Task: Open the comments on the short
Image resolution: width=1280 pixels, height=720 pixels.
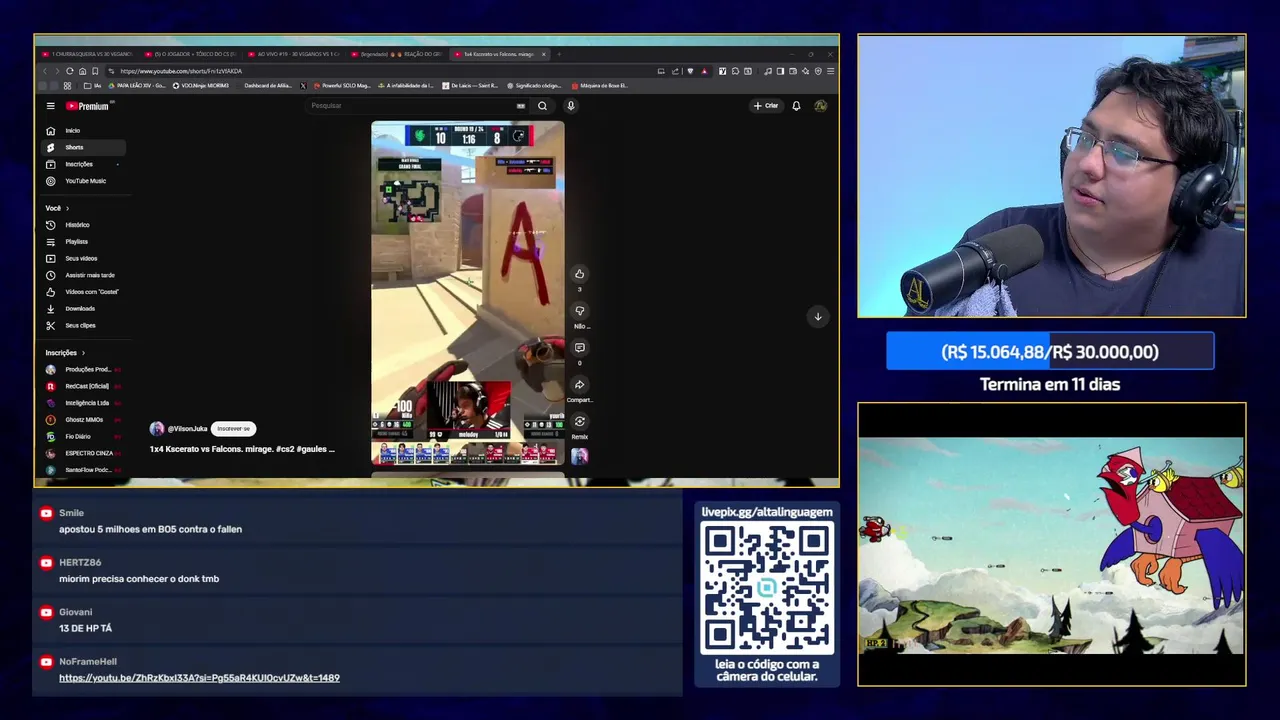Action: pyautogui.click(x=579, y=348)
